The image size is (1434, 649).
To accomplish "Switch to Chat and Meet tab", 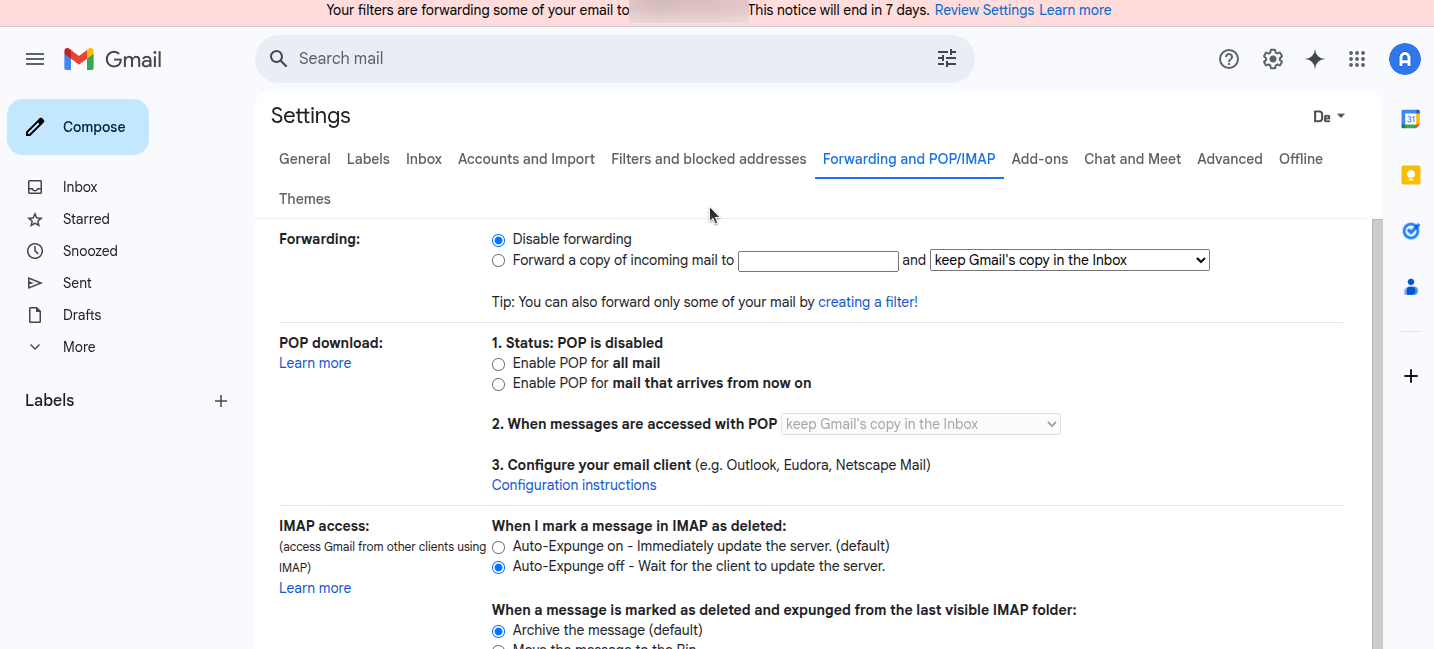I will pyautogui.click(x=1132, y=159).
